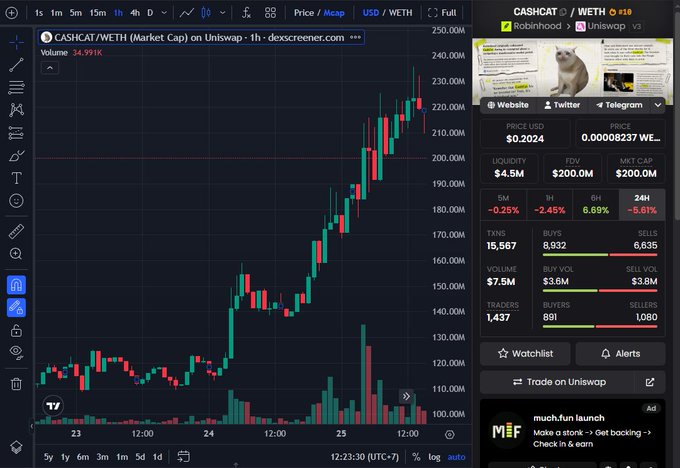The image size is (680, 468).
Task: Open the Alerts button
Action: tap(620, 353)
